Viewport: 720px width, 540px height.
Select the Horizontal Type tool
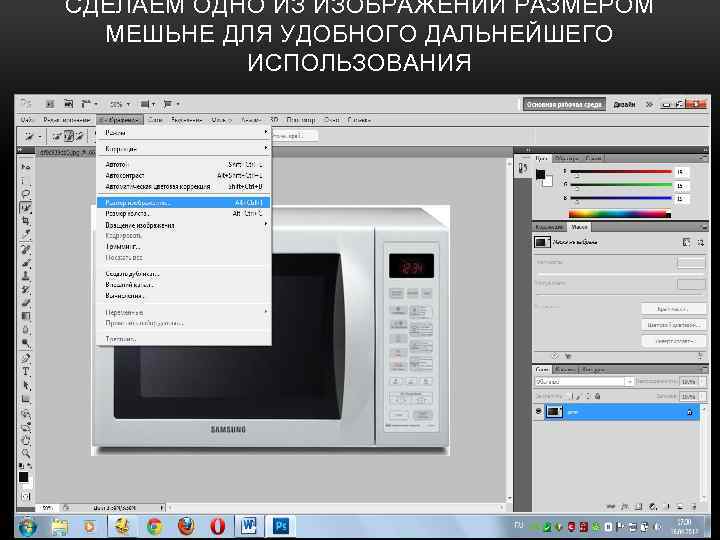[x=26, y=371]
